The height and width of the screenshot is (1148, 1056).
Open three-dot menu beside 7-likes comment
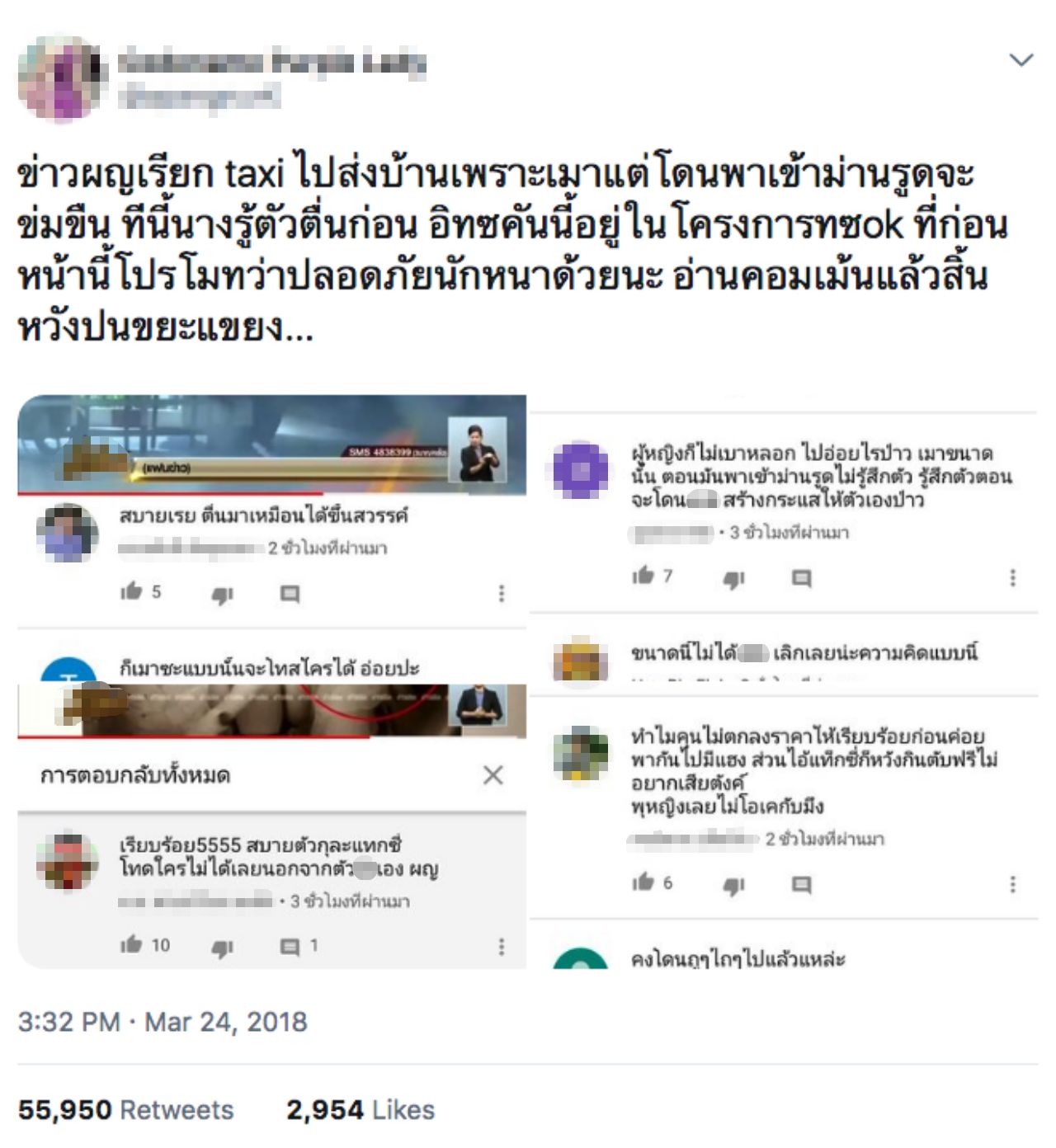pyautogui.click(x=1013, y=577)
